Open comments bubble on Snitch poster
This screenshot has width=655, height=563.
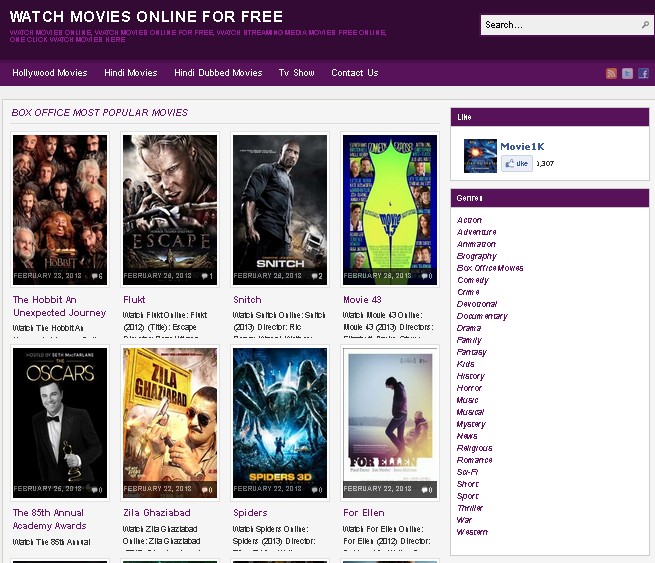(317, 276)
